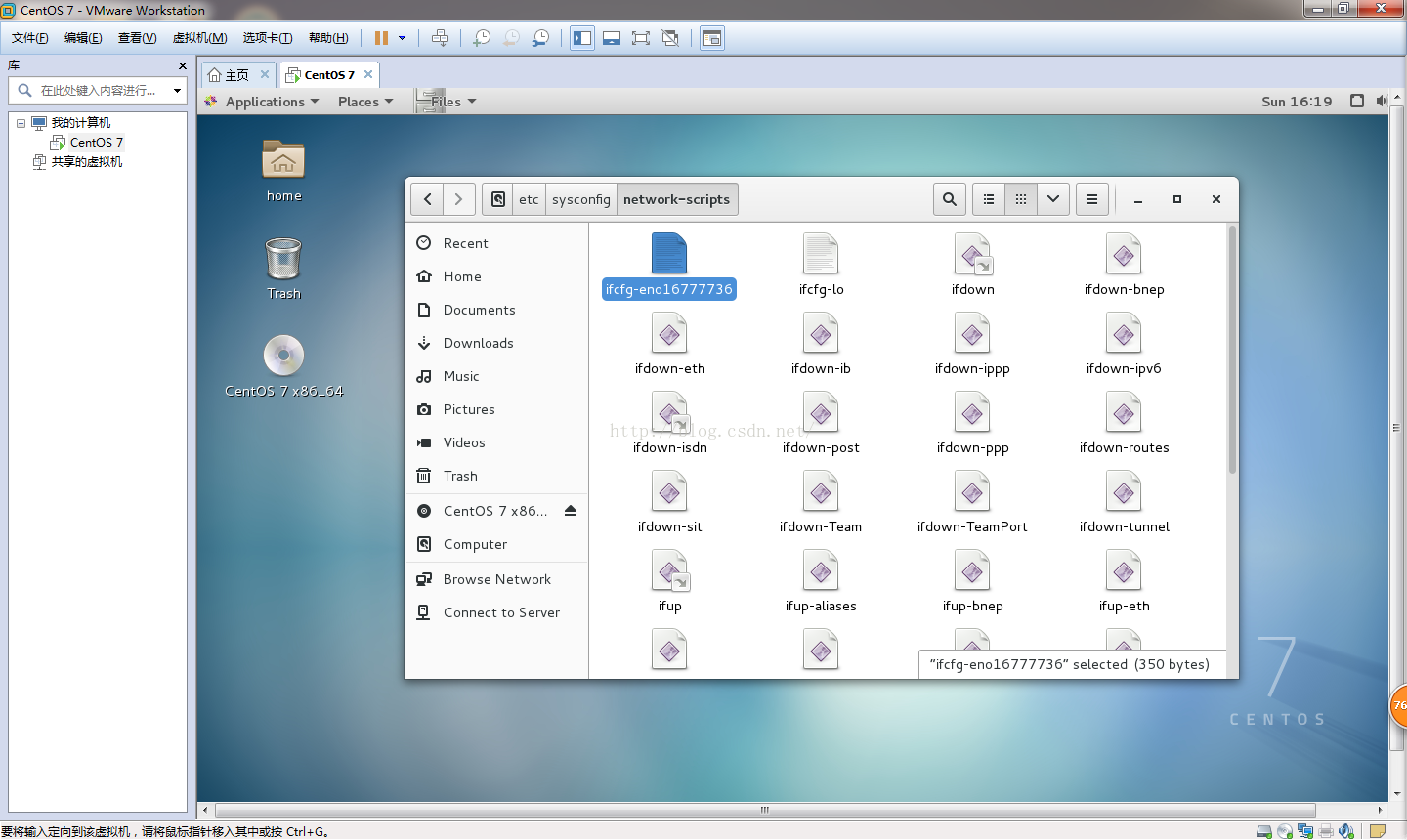1407x840 pixels.
Task: Switch to grid icon view
Action: pos(1021,199)
